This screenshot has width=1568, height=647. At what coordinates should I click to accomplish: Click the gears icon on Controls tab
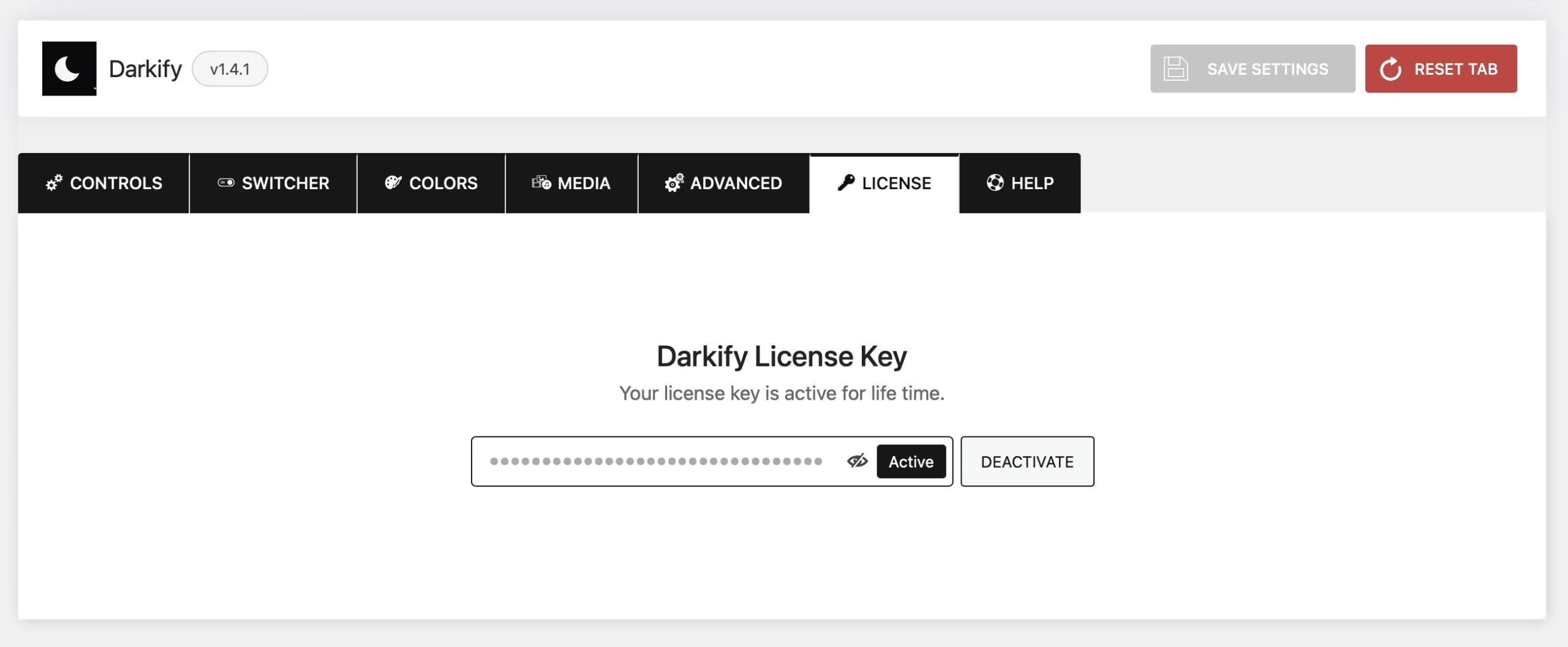54,182
